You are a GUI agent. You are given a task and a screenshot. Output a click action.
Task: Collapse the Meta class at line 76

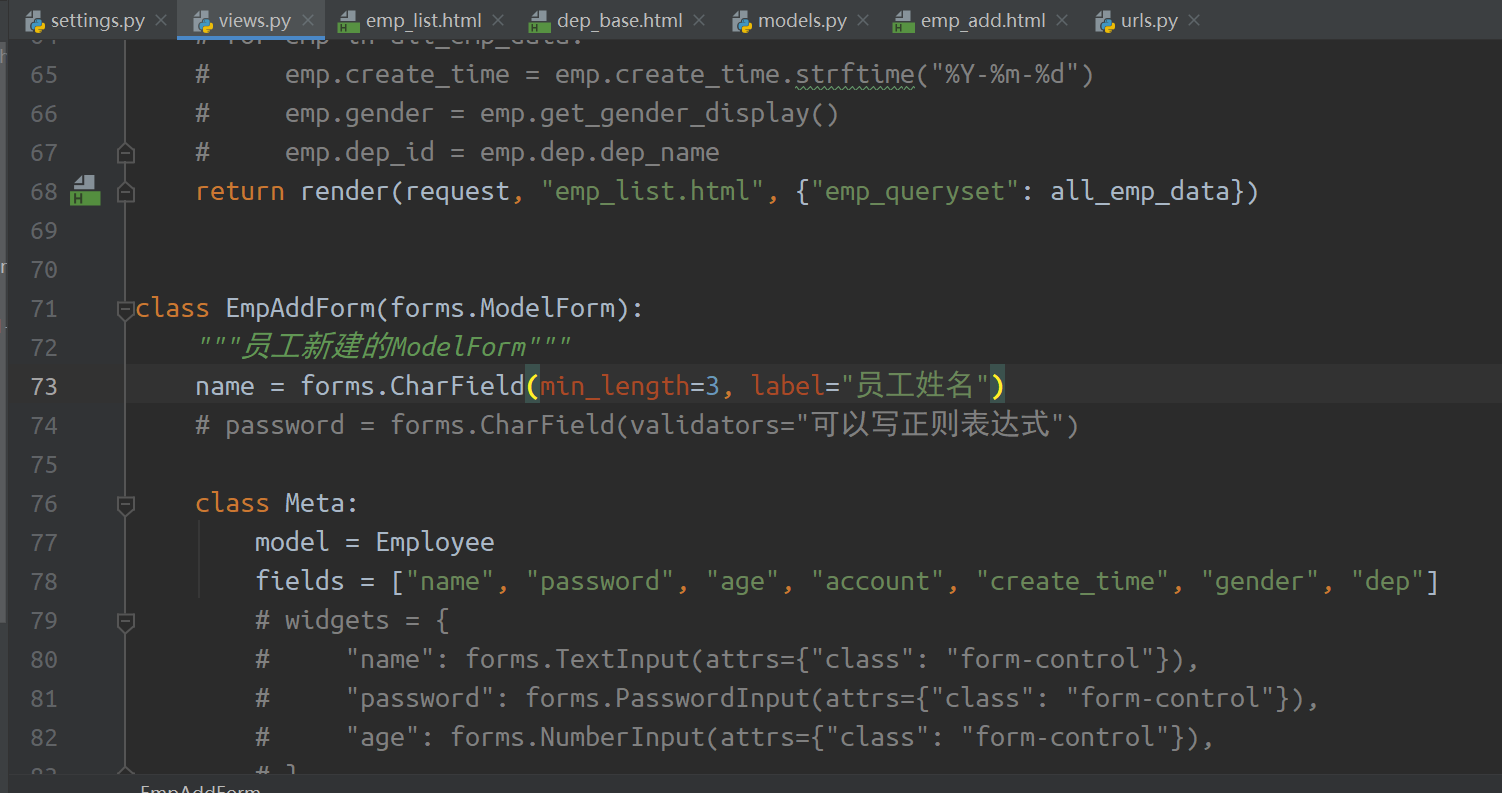click(x=125, y=505)
